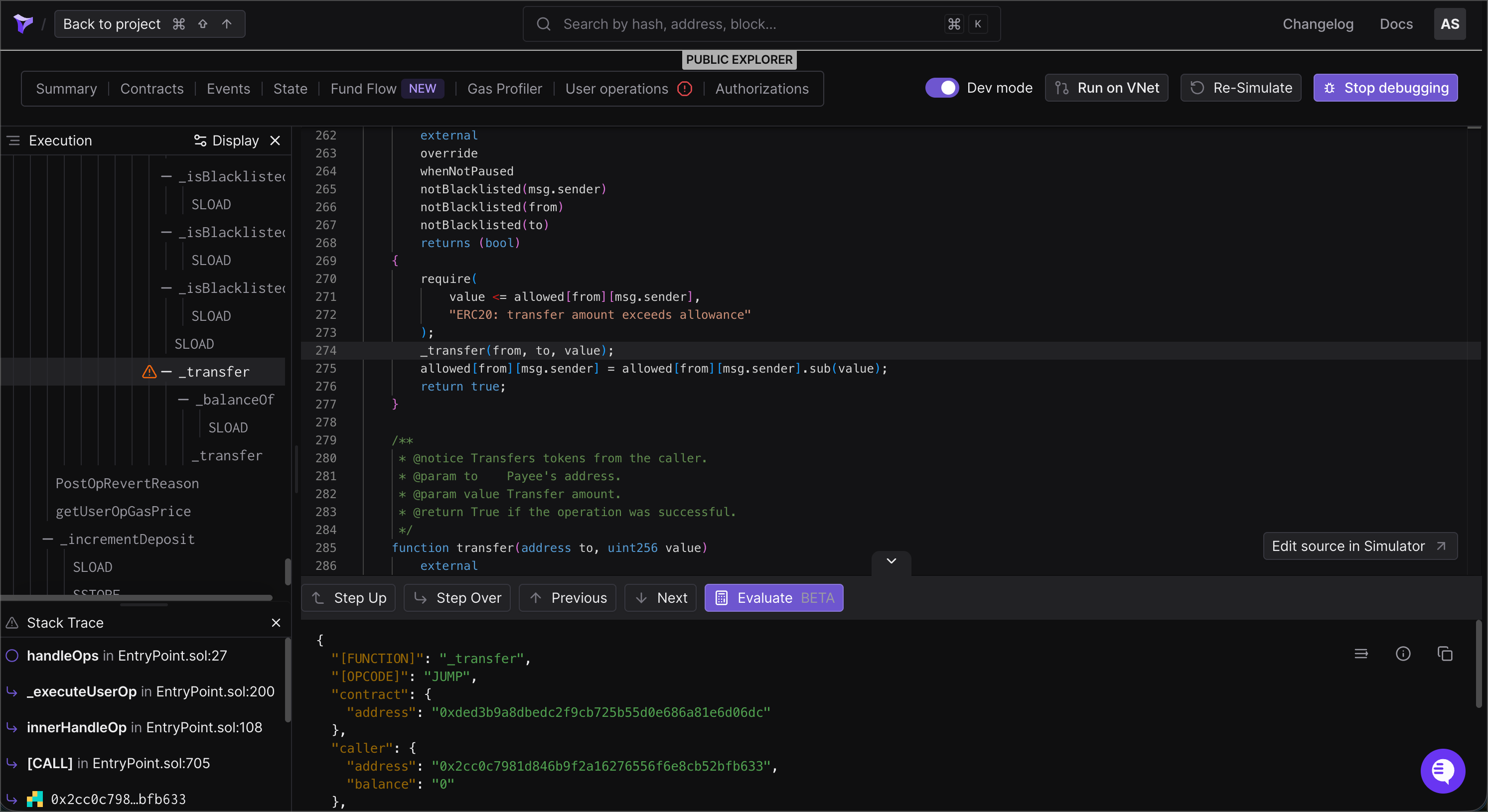Collapse the _transfer trace node
The width and height of the screenshot is (1488, 812).
(x=166, y=372)
